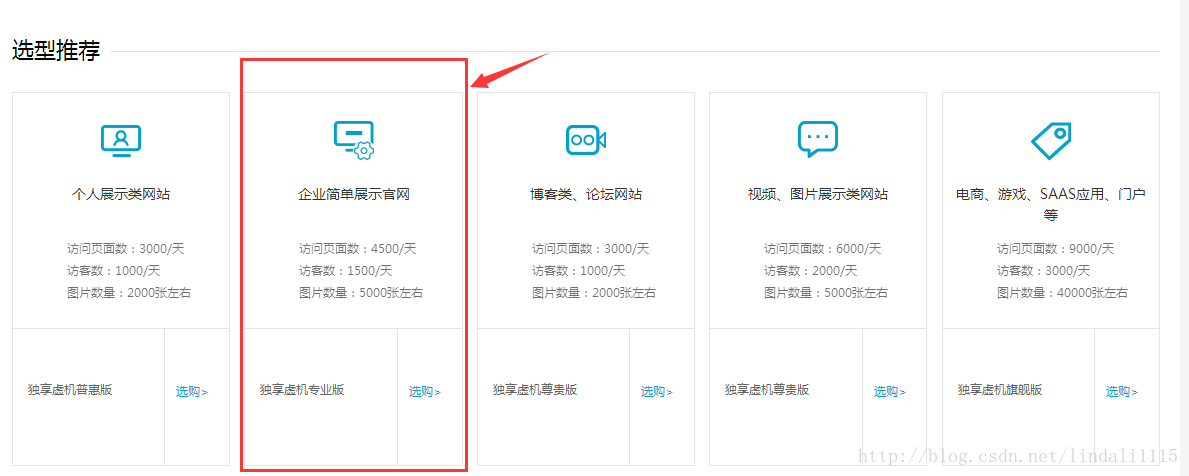This screenshot has width=1189, height=476.
Task: Click 独享虚机普惠版 plan name
Action: (x=70, y=390)
